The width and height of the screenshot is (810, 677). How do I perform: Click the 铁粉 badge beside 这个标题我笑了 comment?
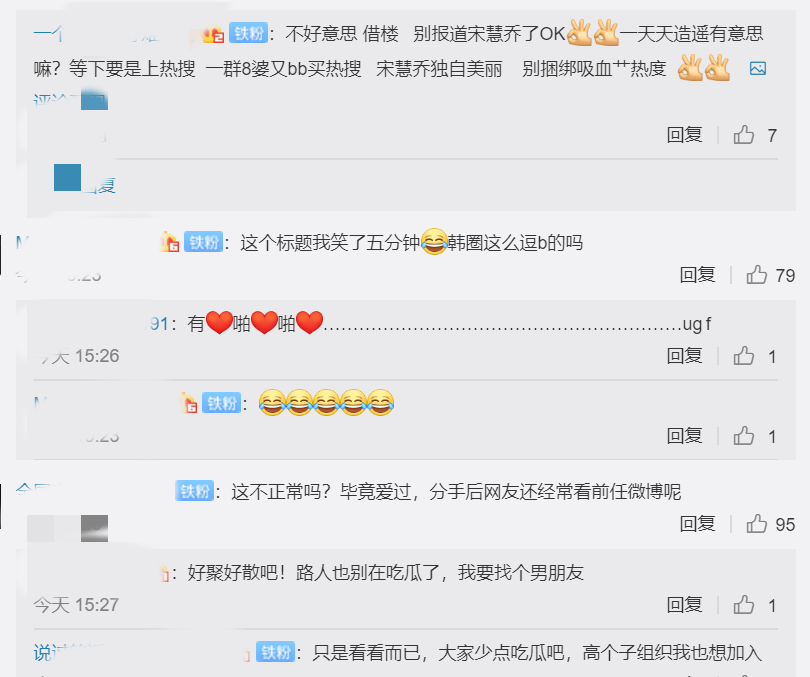[x=204, y=242]
